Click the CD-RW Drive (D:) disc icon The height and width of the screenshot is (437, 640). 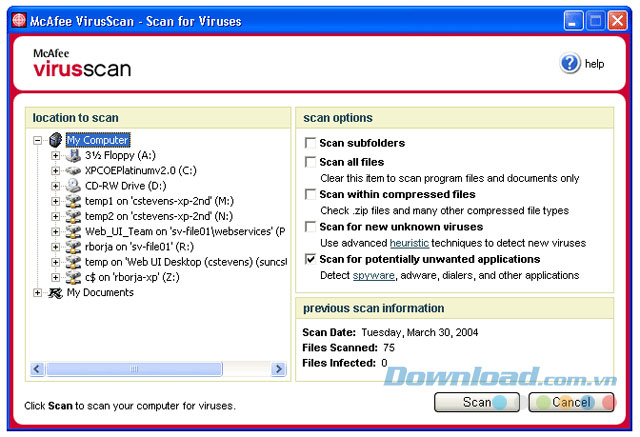(73, 186)
